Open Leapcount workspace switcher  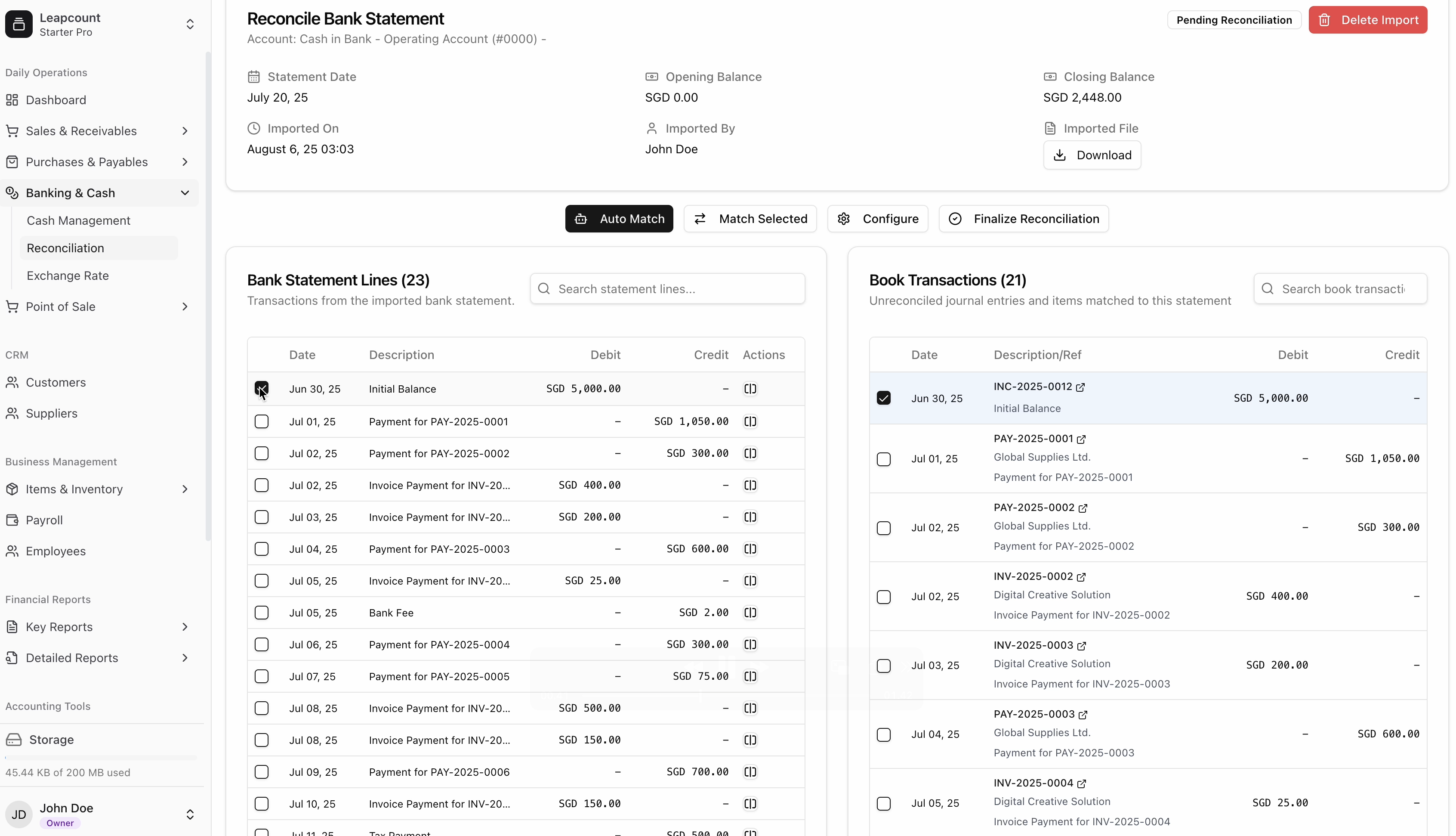pyautogui.click(x=190, y=24)
